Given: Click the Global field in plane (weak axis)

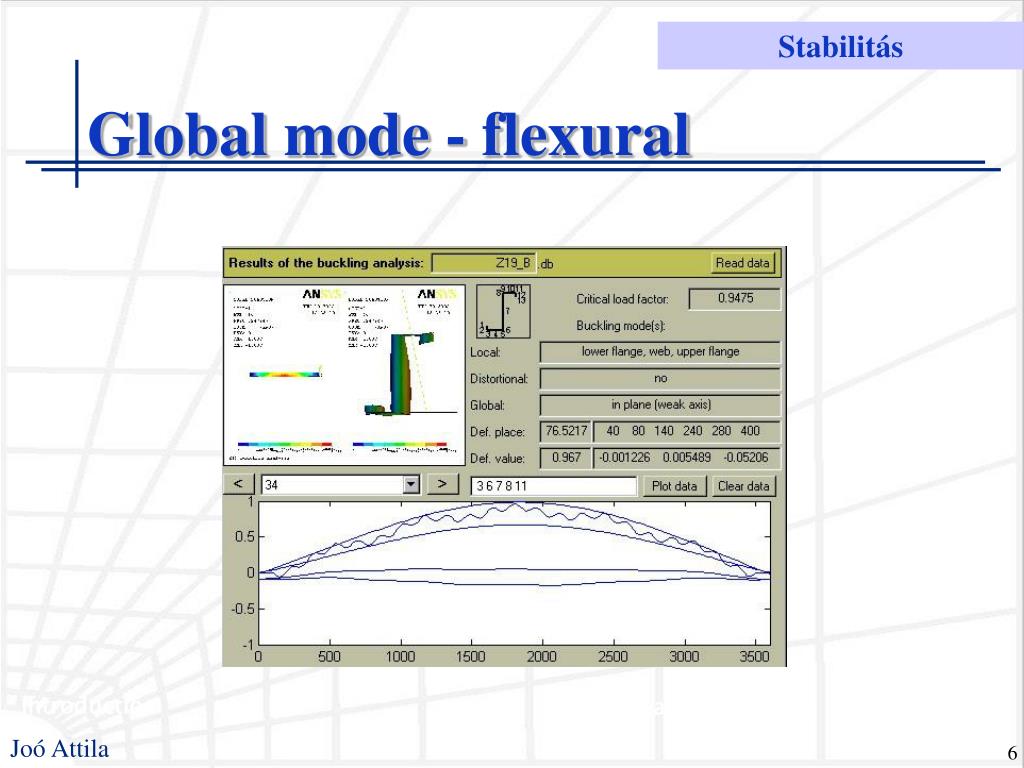Looking at the screenshot, I should click(x=660, y=405).
